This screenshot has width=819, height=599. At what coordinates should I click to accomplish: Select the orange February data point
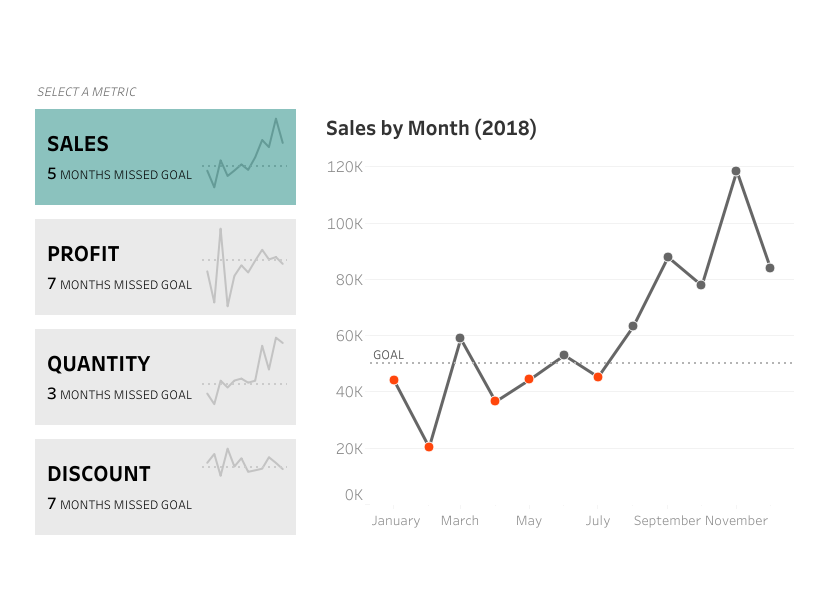[x=427, y=447]
